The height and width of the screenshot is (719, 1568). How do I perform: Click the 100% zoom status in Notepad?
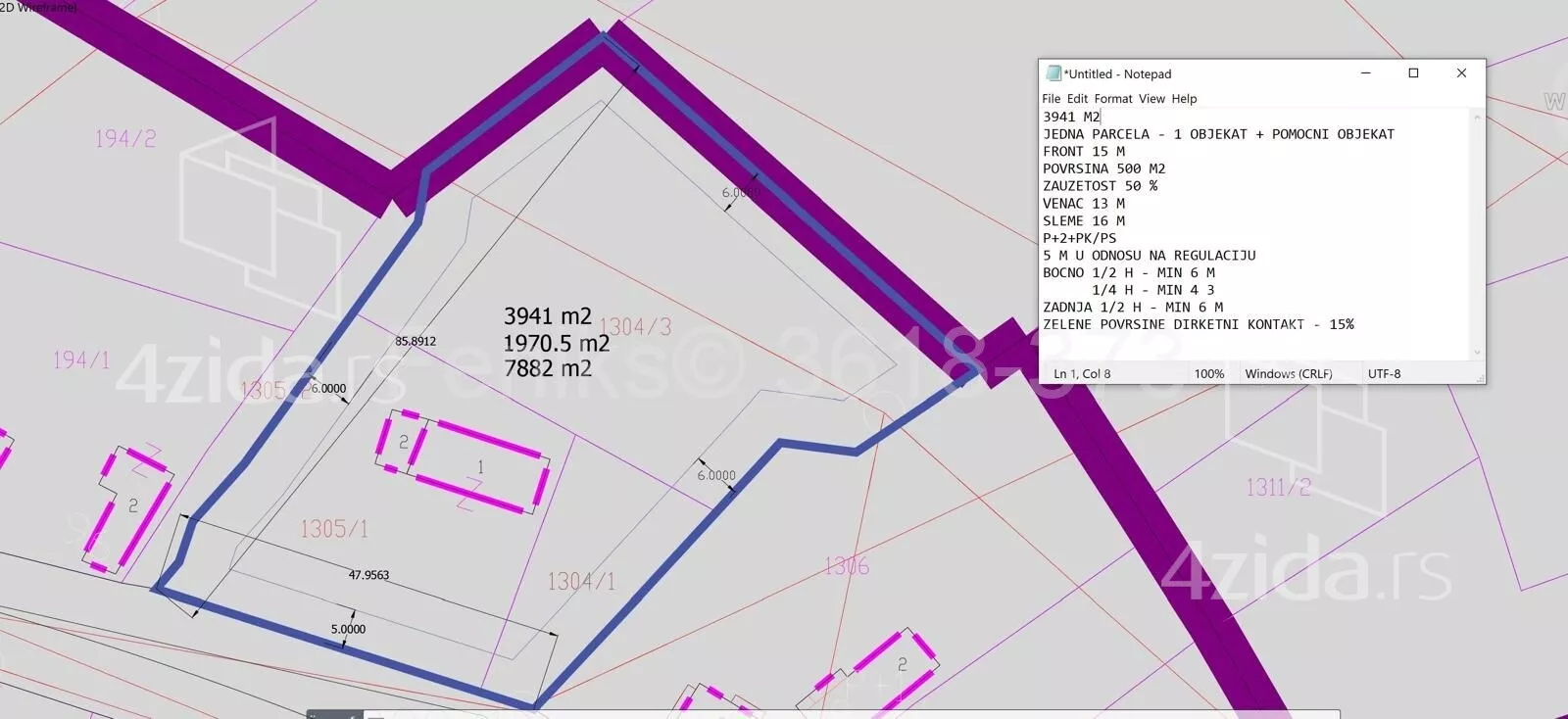1209,374
